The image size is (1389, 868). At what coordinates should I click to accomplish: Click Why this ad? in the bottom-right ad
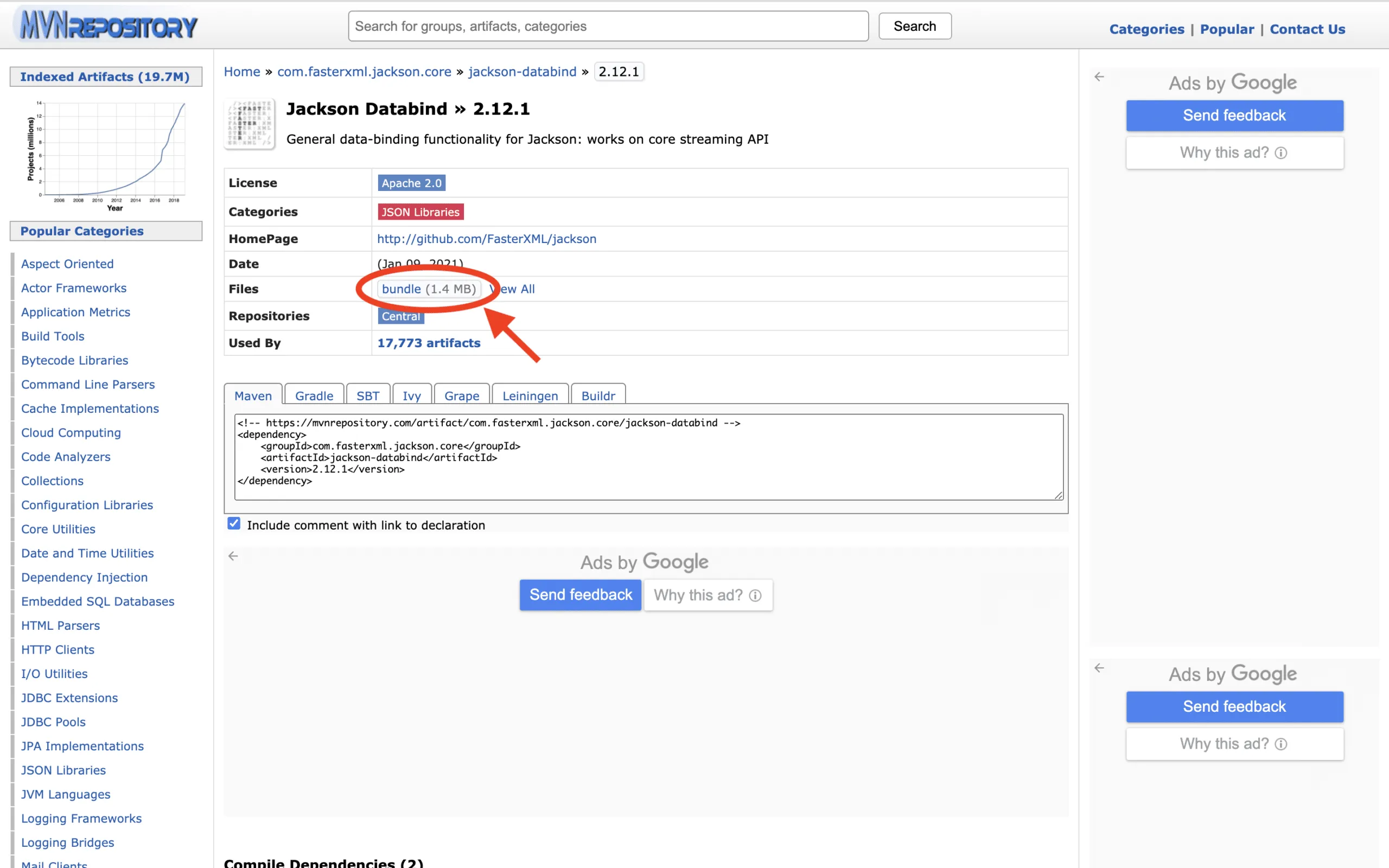pyautogui.click(x=1234, y=744)
